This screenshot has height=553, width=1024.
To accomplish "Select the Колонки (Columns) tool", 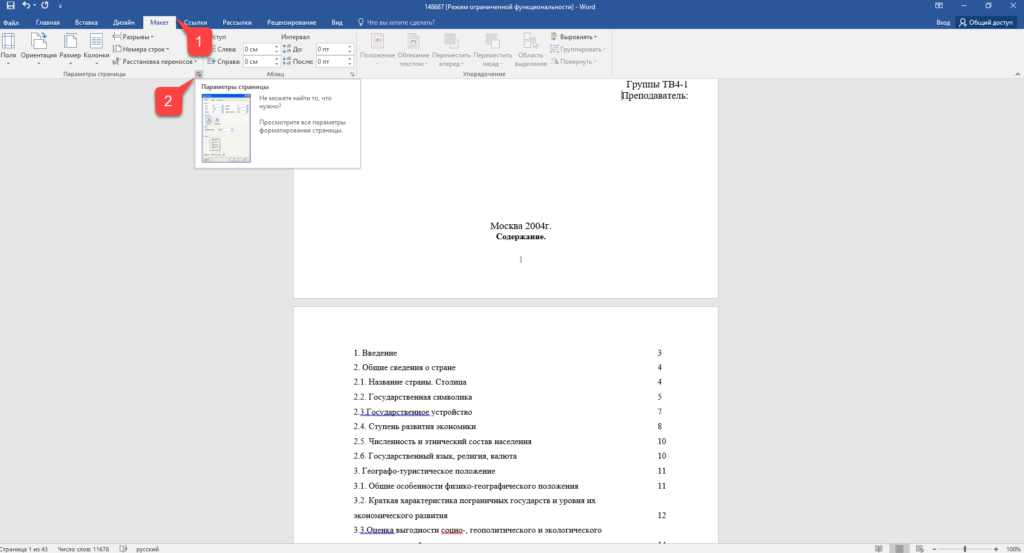I will [97, 47].
